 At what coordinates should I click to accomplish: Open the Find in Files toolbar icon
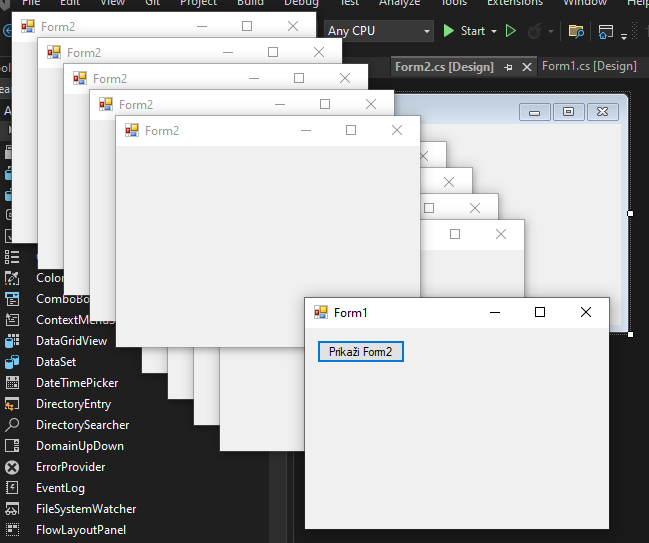(576, 31)
